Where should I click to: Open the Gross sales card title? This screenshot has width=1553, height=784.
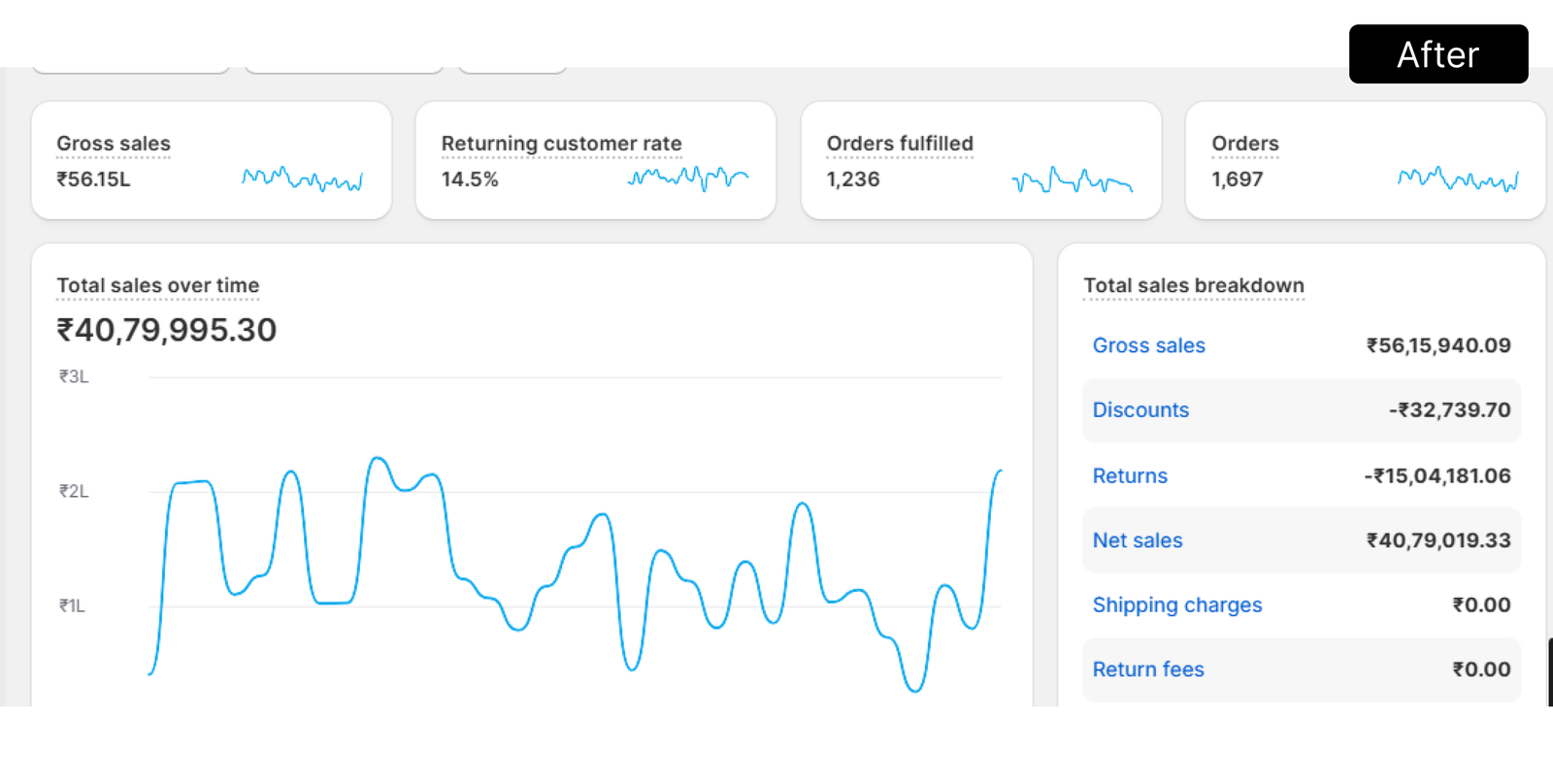click(114, 144)
